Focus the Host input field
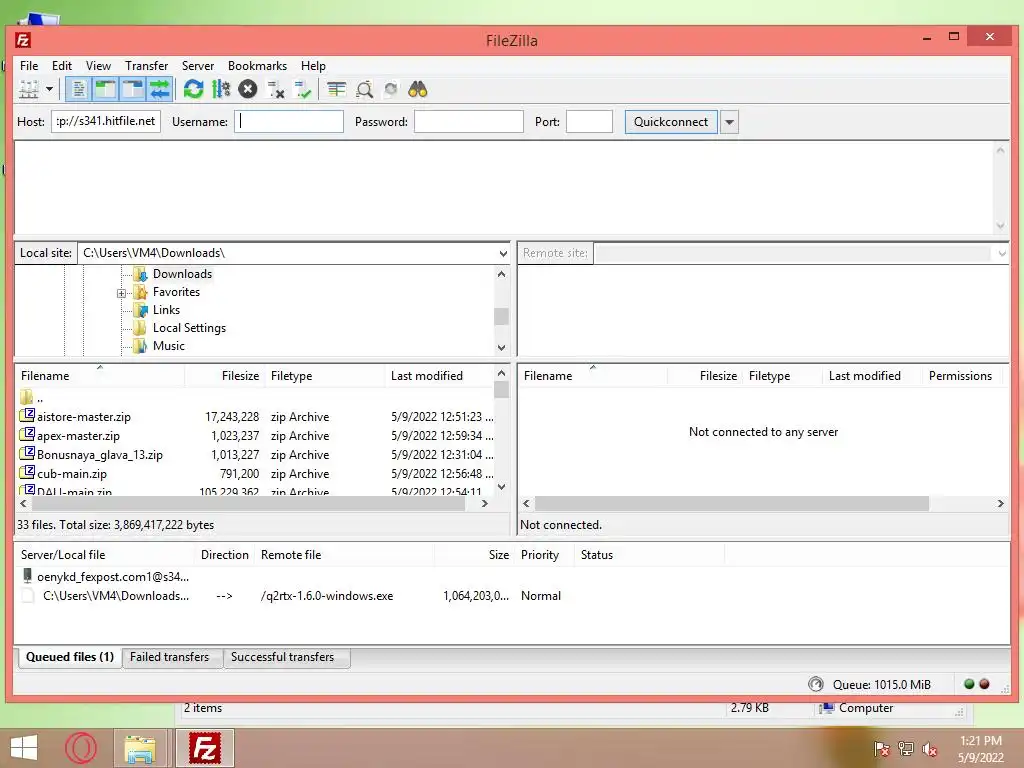Screen dimensions: 1024x768 (106, 121)
